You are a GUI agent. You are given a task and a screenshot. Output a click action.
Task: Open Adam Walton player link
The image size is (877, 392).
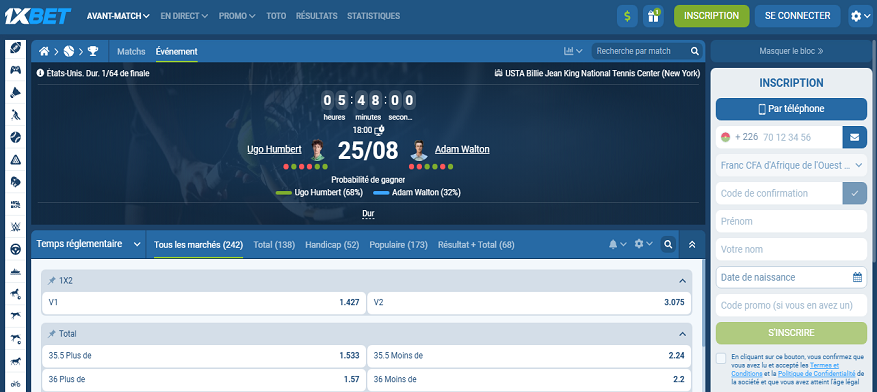coord(462,149)
